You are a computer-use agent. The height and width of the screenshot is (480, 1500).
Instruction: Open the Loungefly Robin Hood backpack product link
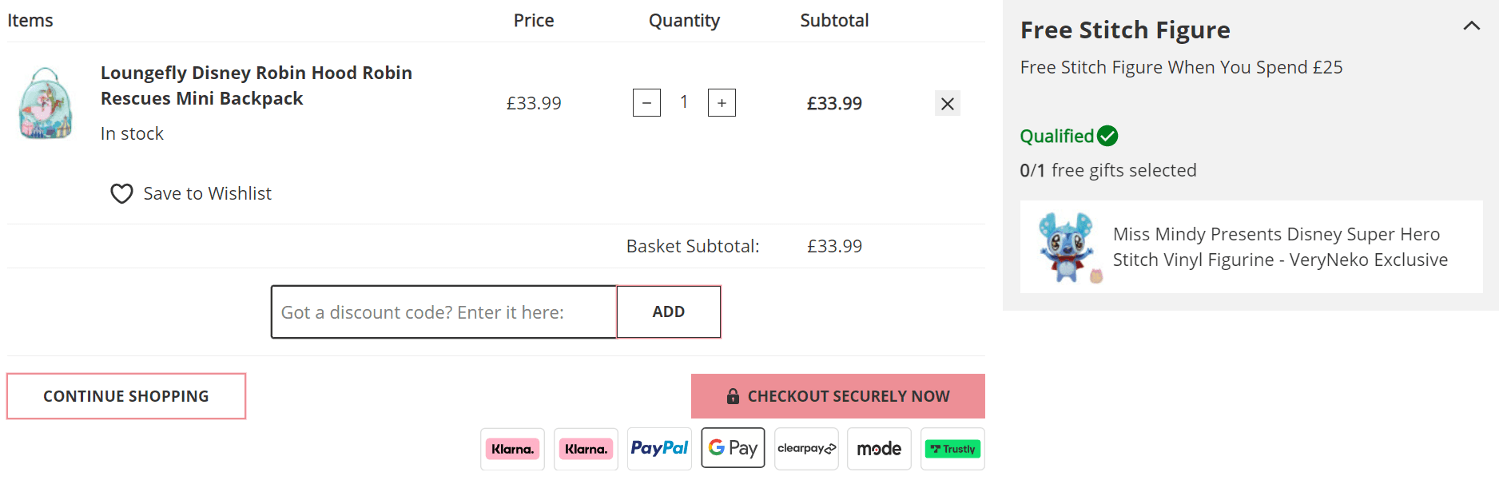click(256, 86)
